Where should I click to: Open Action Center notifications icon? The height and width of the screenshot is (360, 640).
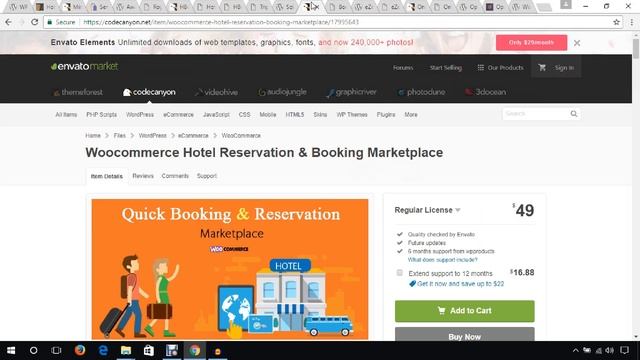[x=624, y=351]
